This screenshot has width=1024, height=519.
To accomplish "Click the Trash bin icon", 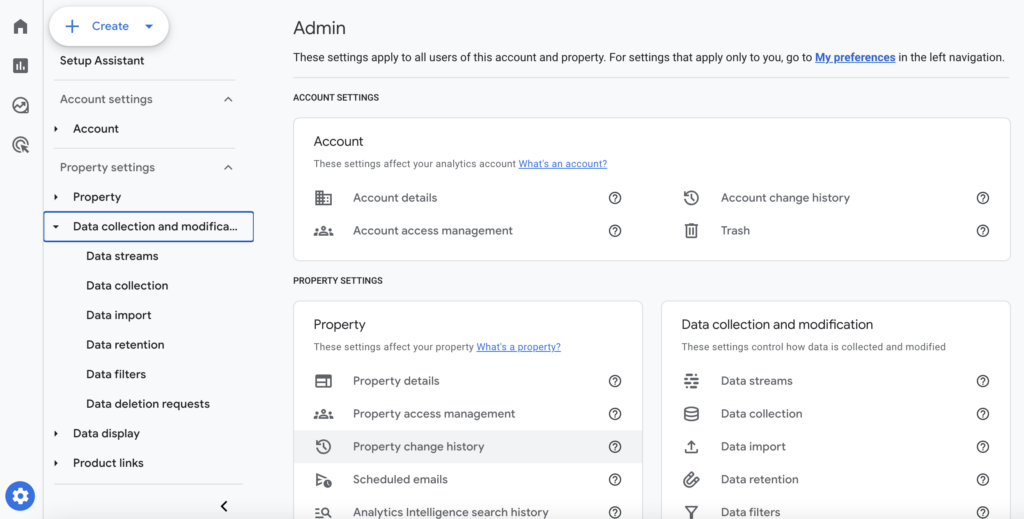I will coord(691,230).
